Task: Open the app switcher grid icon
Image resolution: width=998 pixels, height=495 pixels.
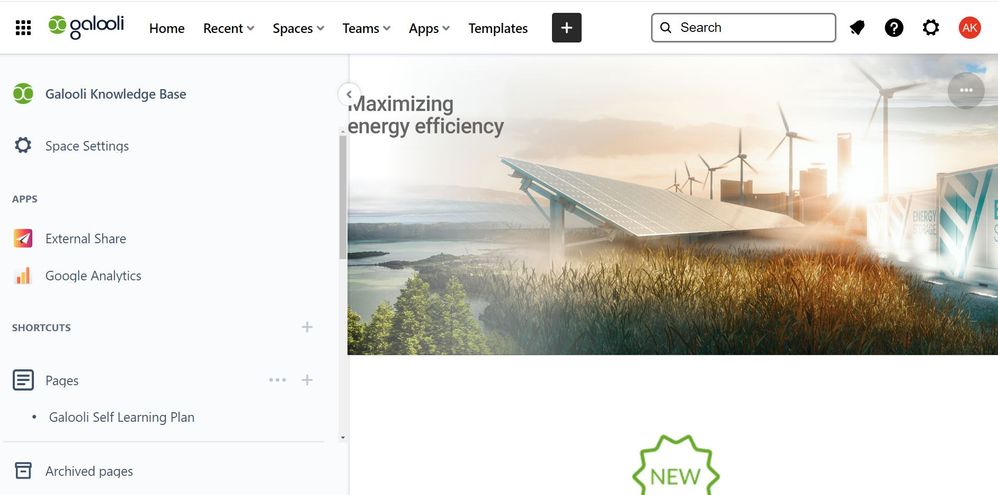Action: pos(23,28)
